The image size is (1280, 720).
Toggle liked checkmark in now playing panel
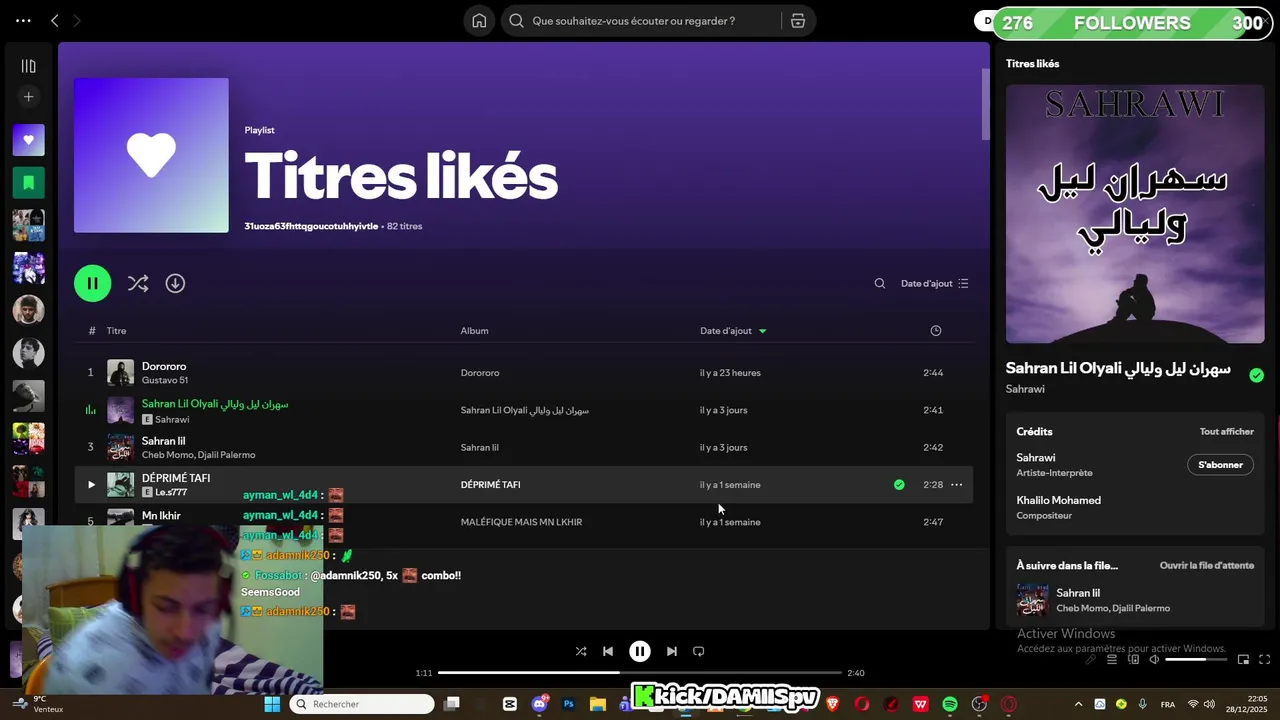[x=1256, y=375]
